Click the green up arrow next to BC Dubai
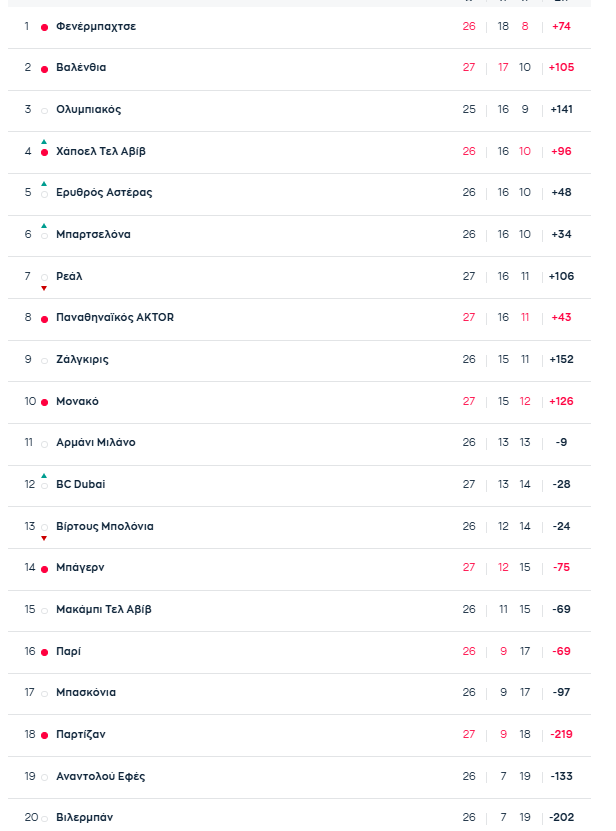 coord(44,475)
